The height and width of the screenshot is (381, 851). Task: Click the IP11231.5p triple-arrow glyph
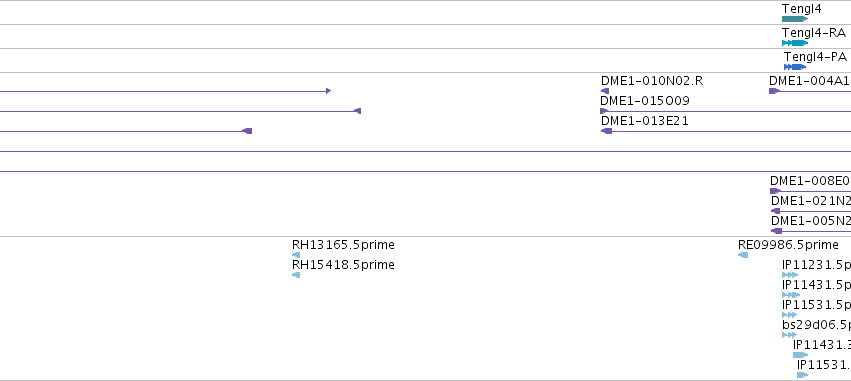[x=790, y=275]
